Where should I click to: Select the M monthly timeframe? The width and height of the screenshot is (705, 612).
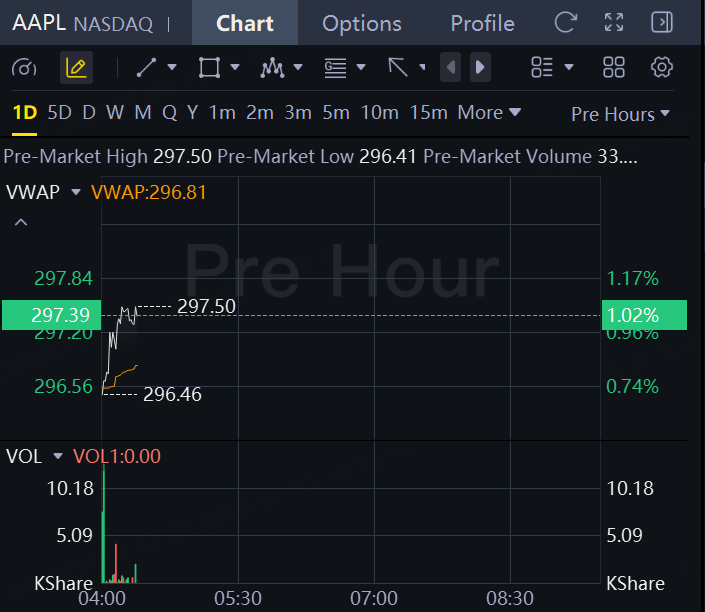tap(143, 112)
